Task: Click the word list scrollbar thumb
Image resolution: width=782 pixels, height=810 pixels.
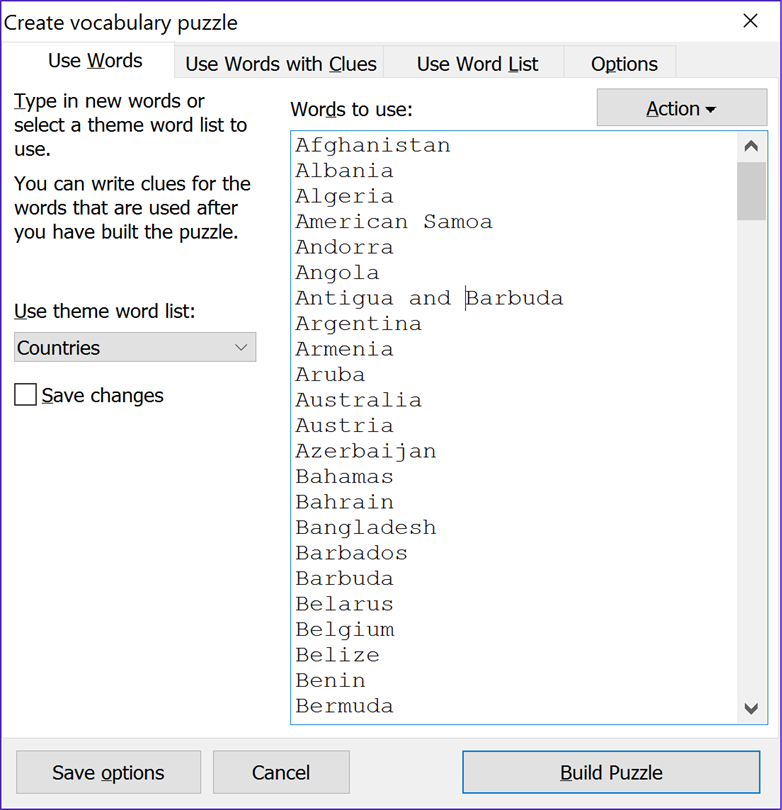Action: click(x=751, y=190)
